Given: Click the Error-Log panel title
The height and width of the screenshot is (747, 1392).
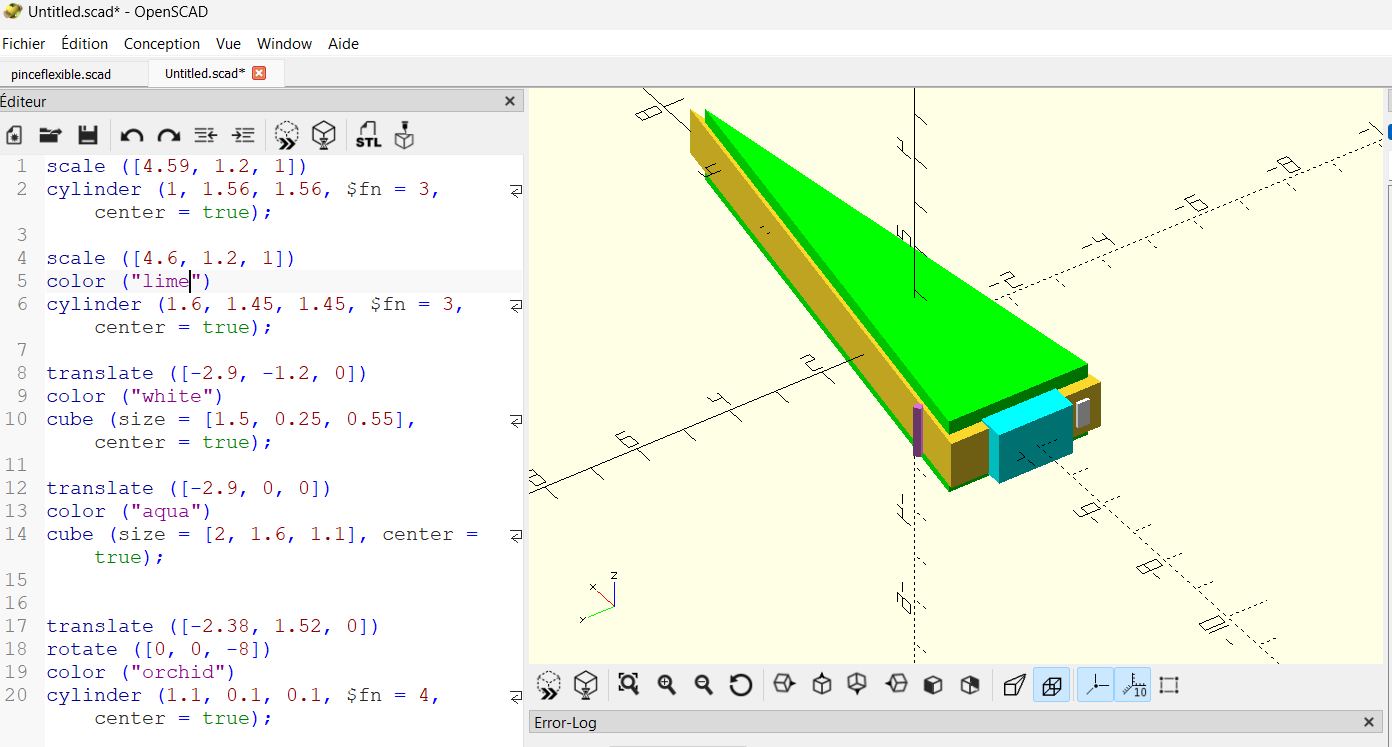Looking at the screenshot, I should coord(566,722).
